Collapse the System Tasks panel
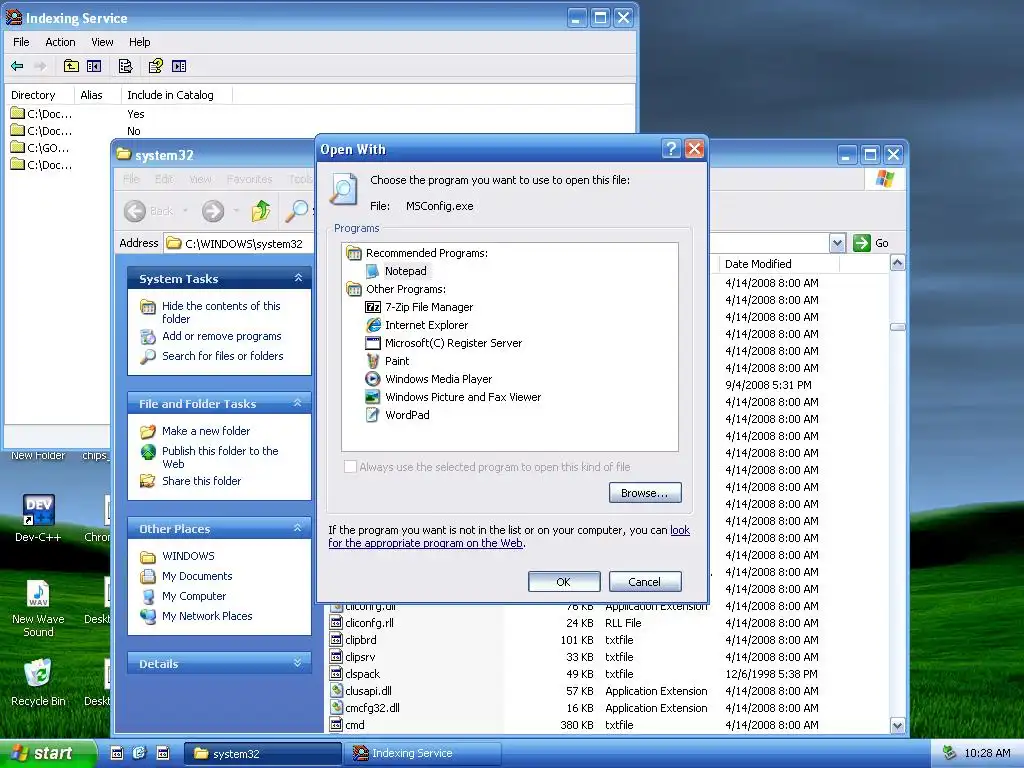The image size is (1024, 768). click(298, 278)
